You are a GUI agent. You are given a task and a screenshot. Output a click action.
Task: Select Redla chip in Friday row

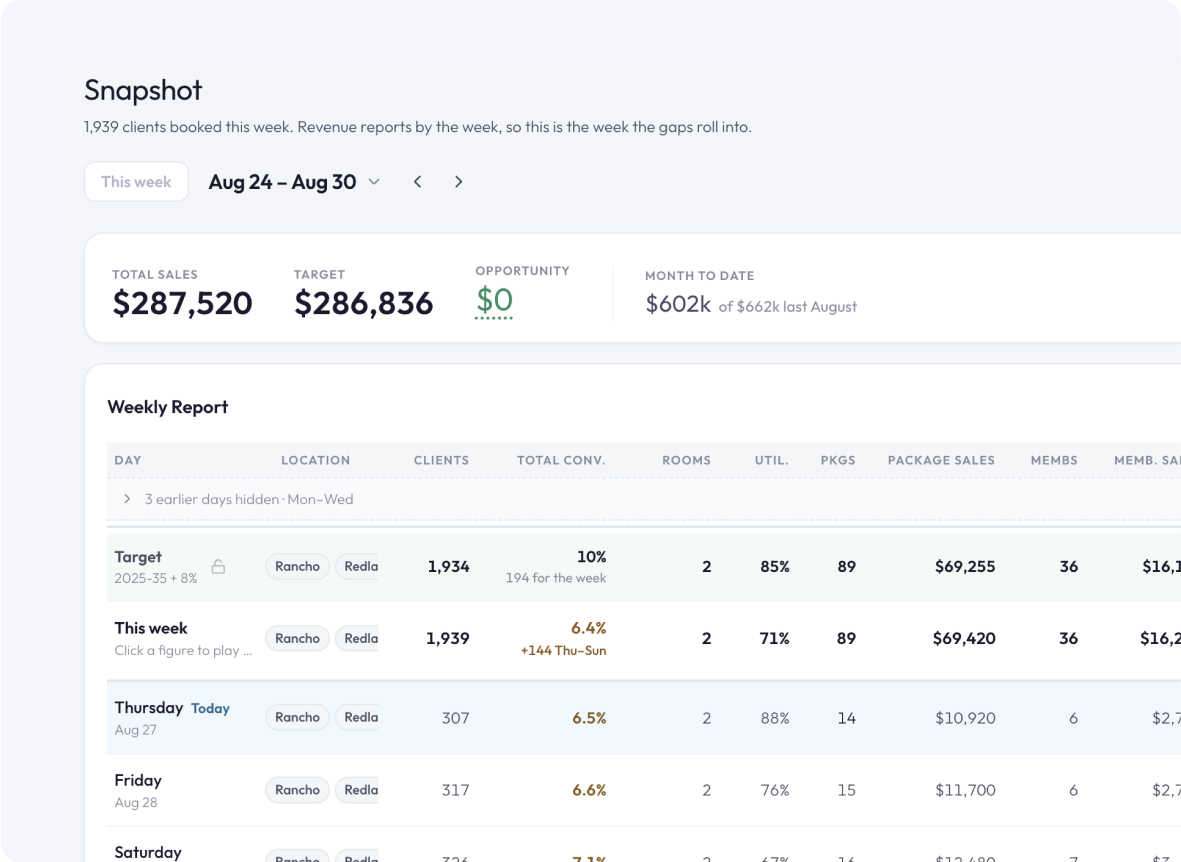click(x=357, y=790)
